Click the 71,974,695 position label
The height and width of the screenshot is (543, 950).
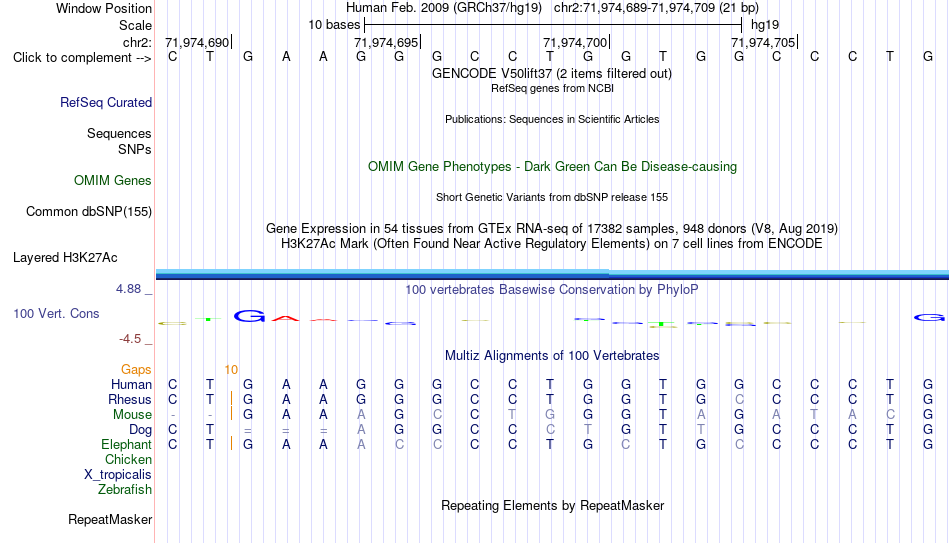point(386,42)
